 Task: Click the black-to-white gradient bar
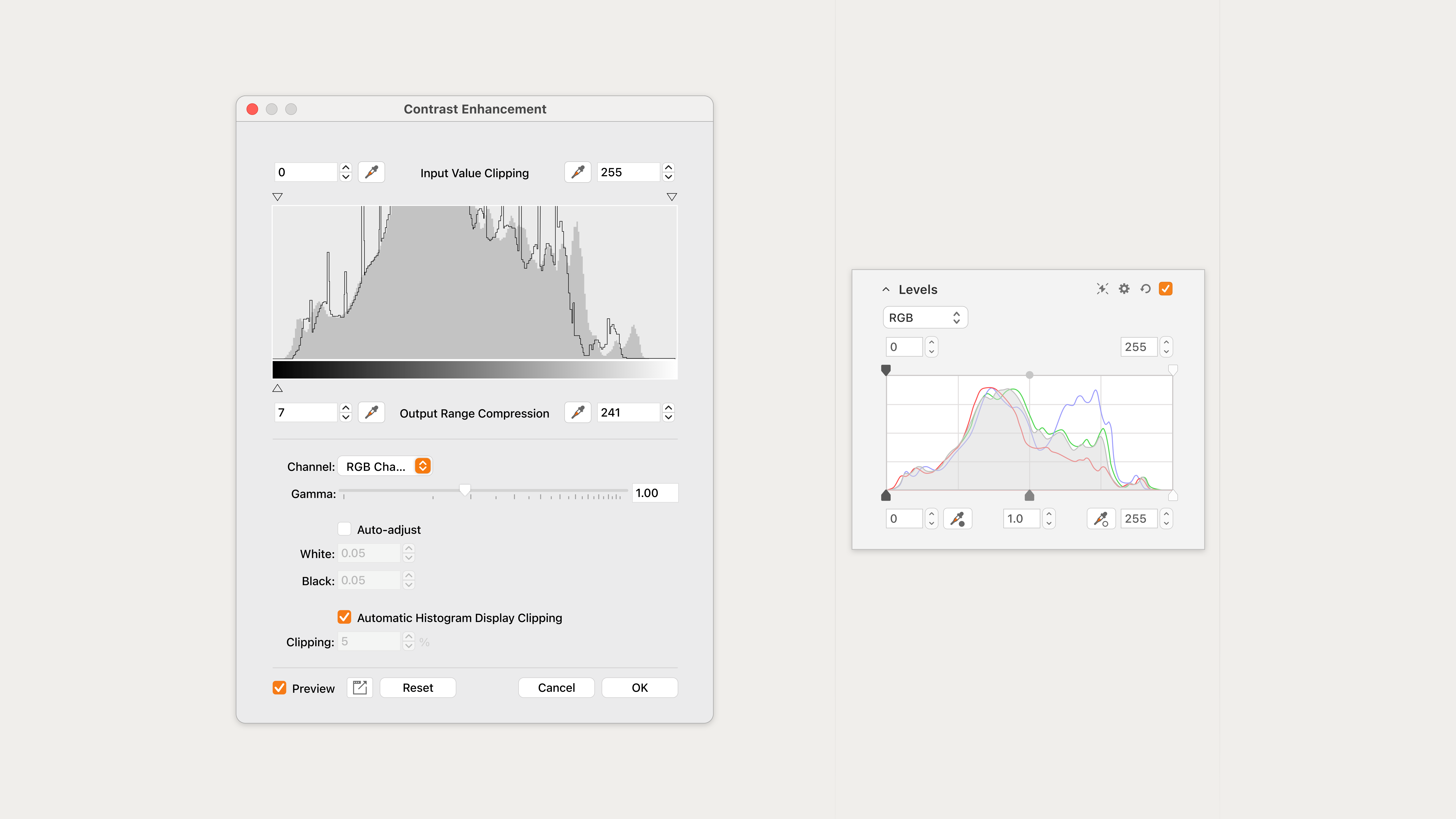pyautogui.click(x=475, y=370)
